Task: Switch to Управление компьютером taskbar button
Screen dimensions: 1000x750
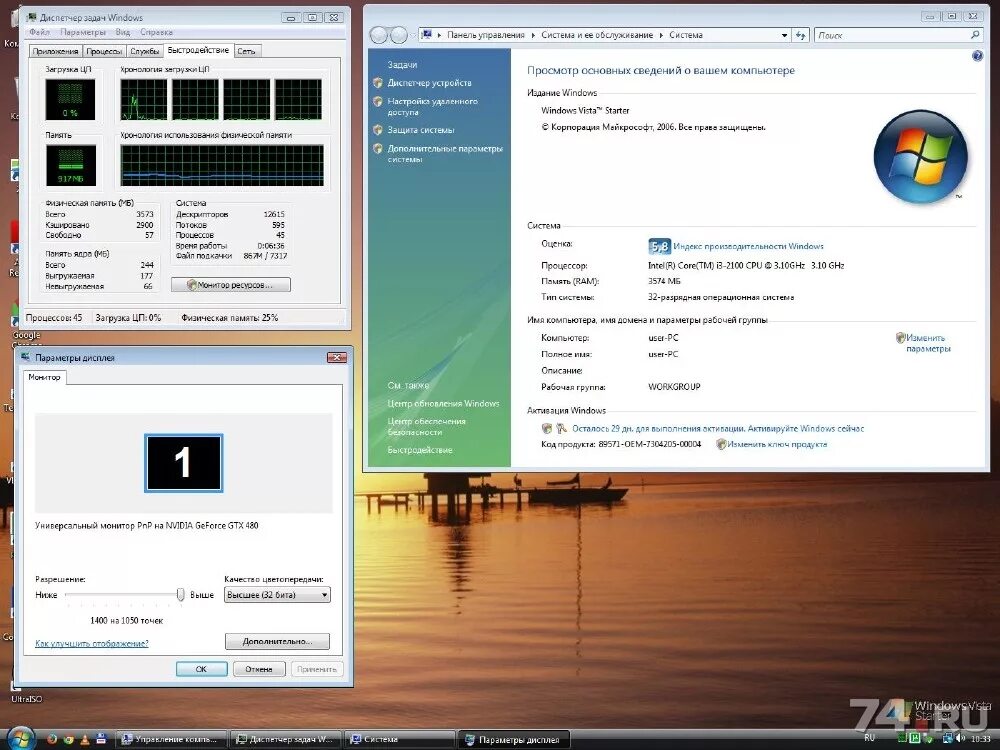Action: point(171,739)
